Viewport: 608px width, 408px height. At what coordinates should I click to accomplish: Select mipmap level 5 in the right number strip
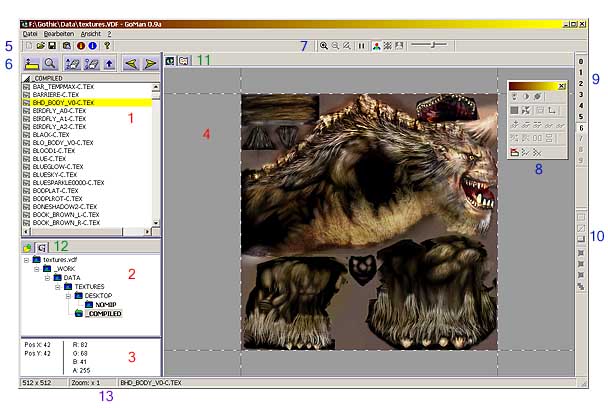(581, 116)
